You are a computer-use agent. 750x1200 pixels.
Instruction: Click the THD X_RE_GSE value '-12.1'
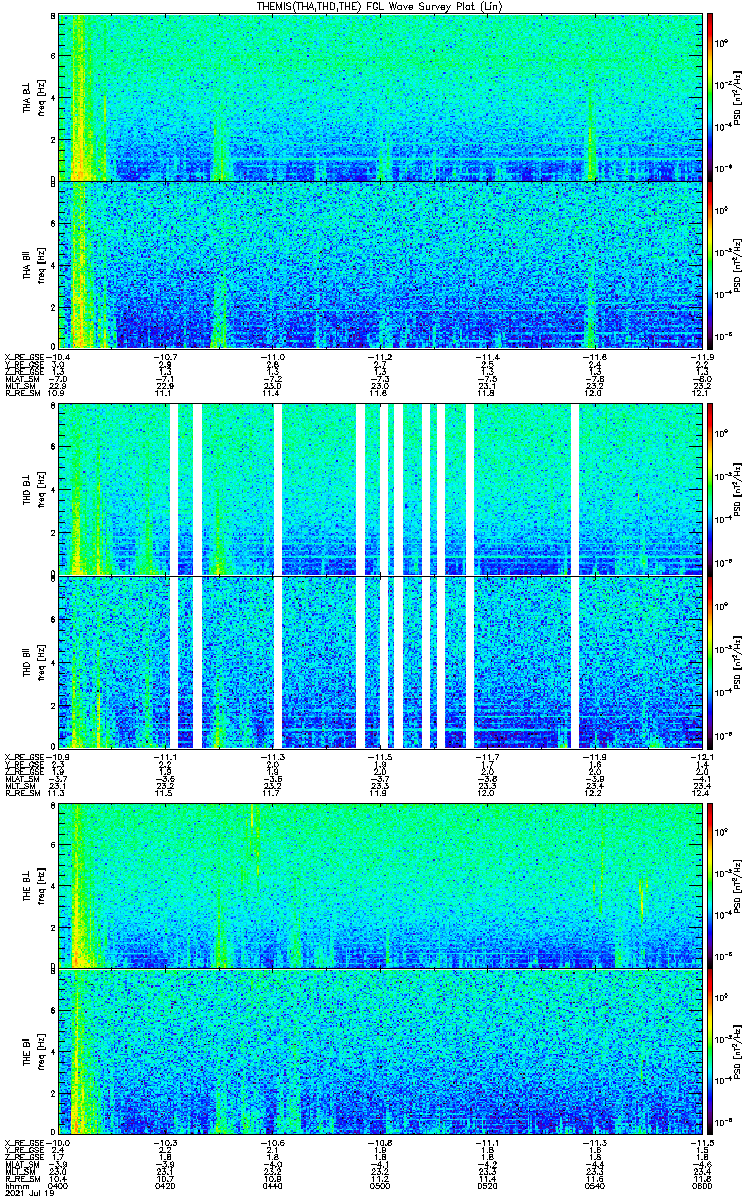[x=702, y=756]
